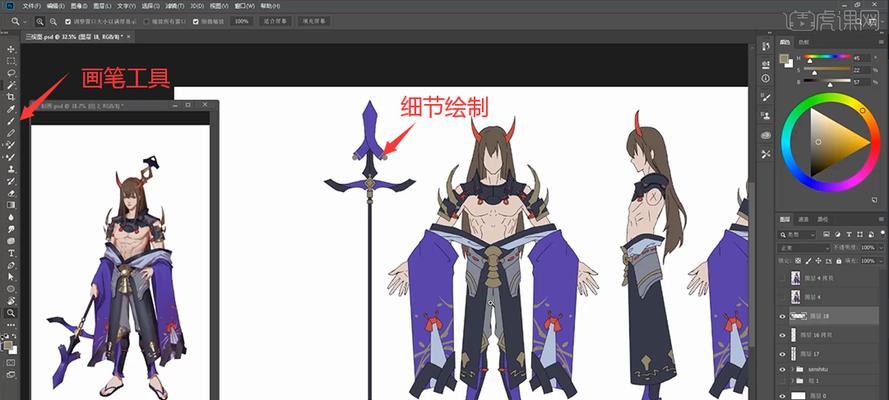Screen dimensions: 889x400
Task: Show hidden layer 图层 4 拷贝 visibility box
Action: pyautogui.click(x=782, y=278)
